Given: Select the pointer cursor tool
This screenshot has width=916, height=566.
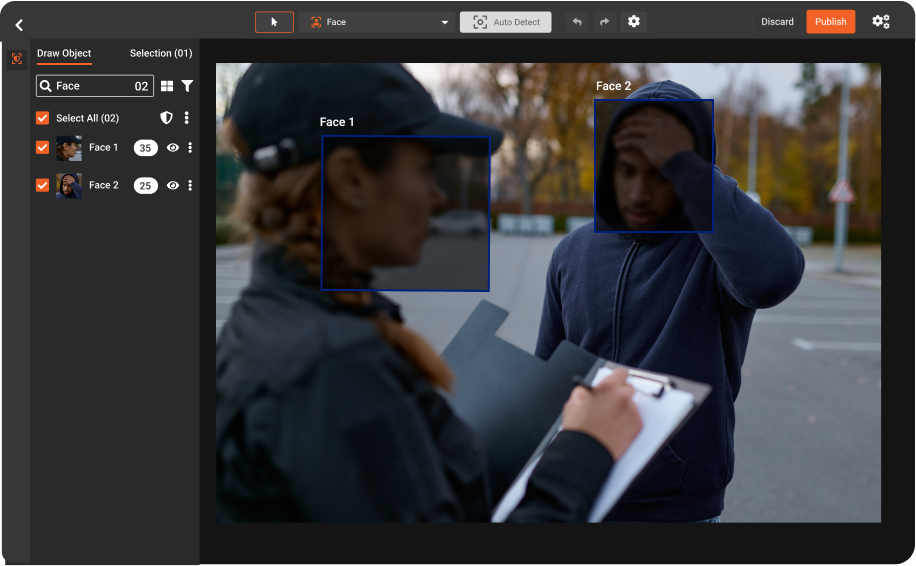Looking at the screenshot, I should tap(274, 22).
